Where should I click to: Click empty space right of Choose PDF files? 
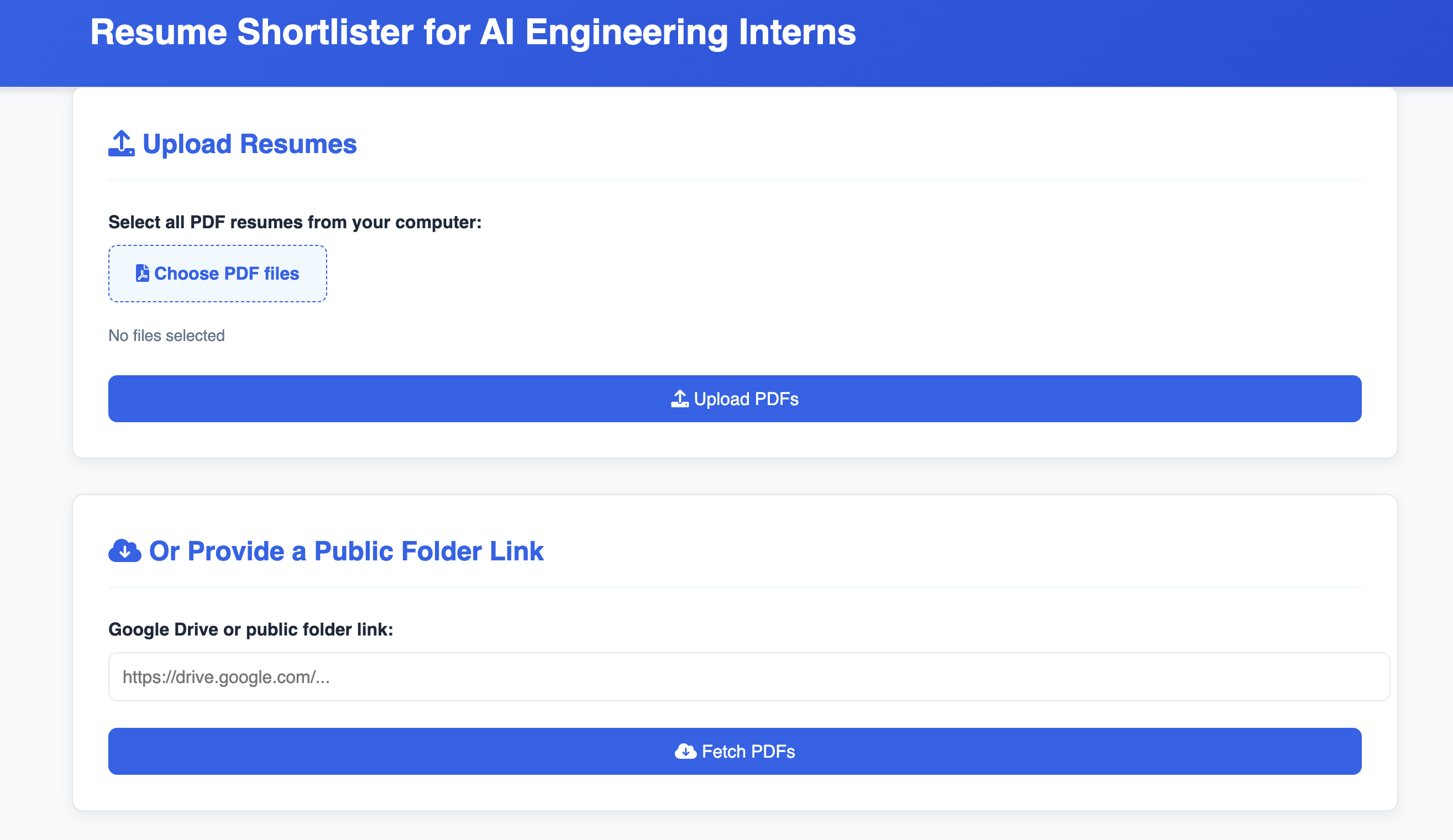tap(807, 273)
